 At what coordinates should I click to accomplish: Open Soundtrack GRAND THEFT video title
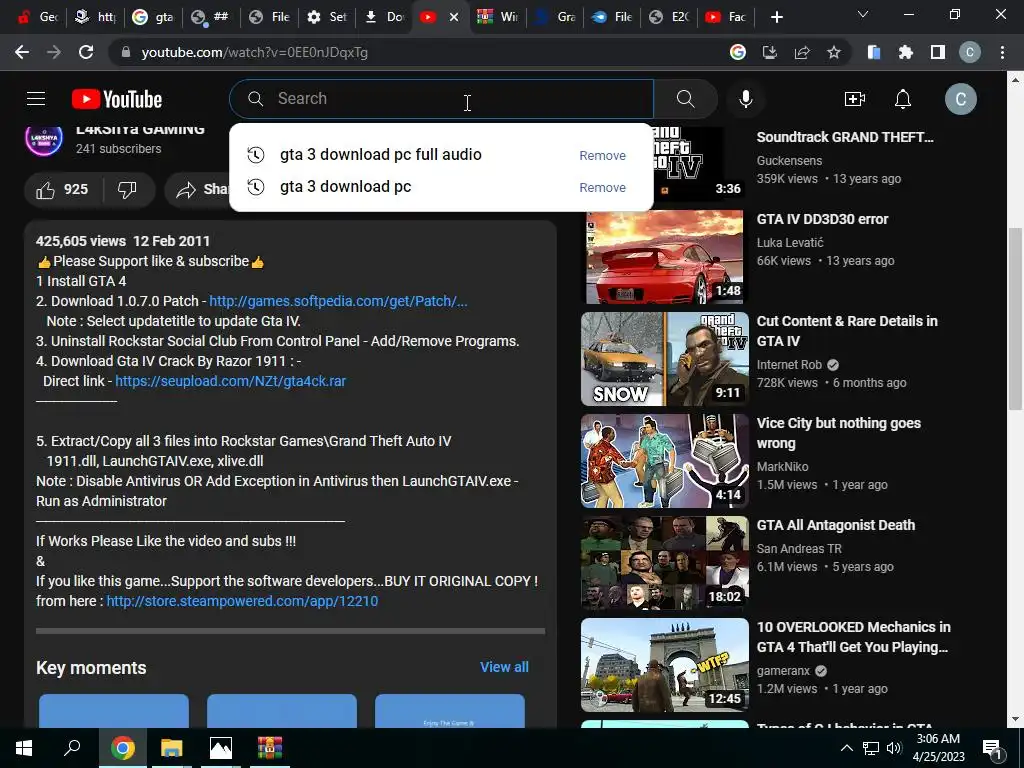pos(845,137)
